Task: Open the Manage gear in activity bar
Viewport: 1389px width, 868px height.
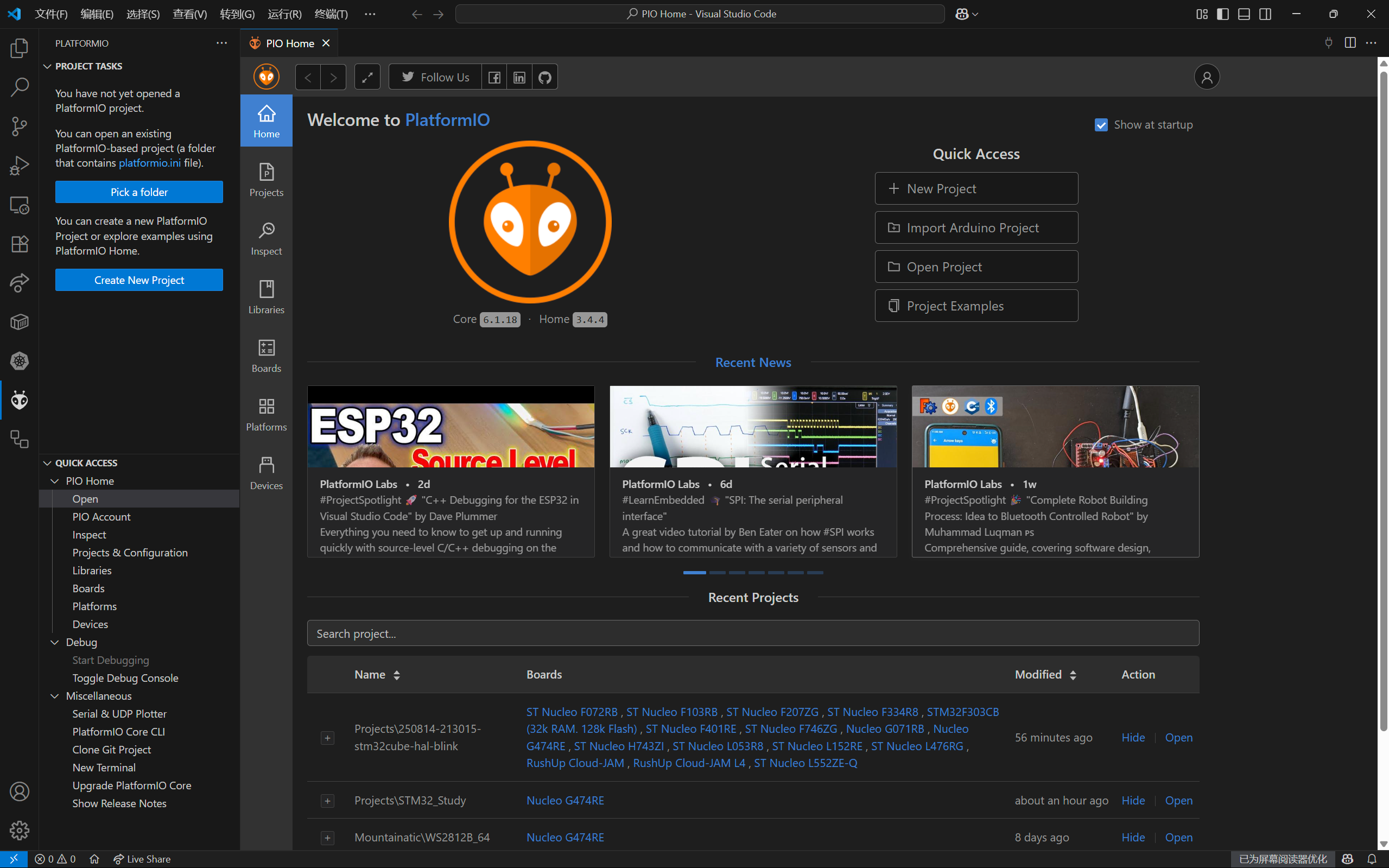Action: tap(20, 830)
